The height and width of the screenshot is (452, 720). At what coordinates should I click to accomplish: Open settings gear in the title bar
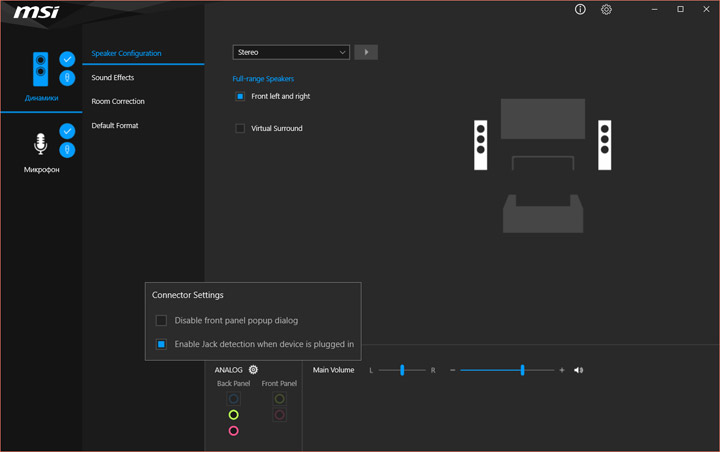606,9
